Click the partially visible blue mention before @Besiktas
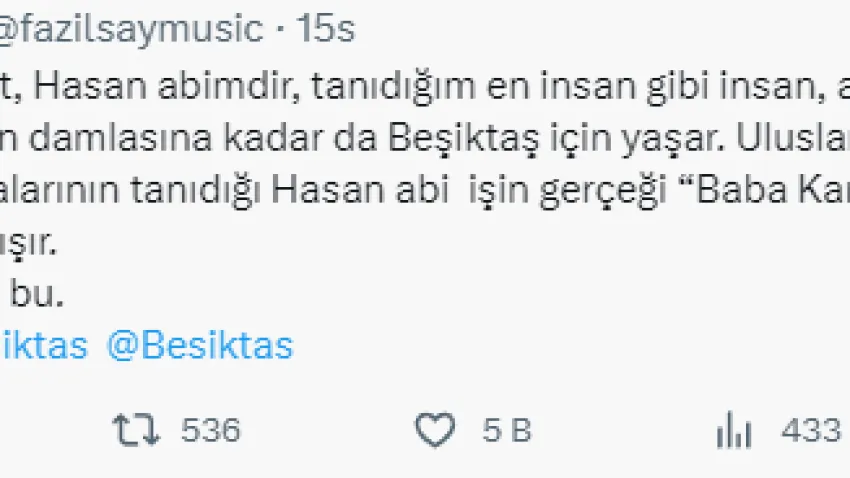The width and height of the screenshot is (850, 478). (44, 345)
